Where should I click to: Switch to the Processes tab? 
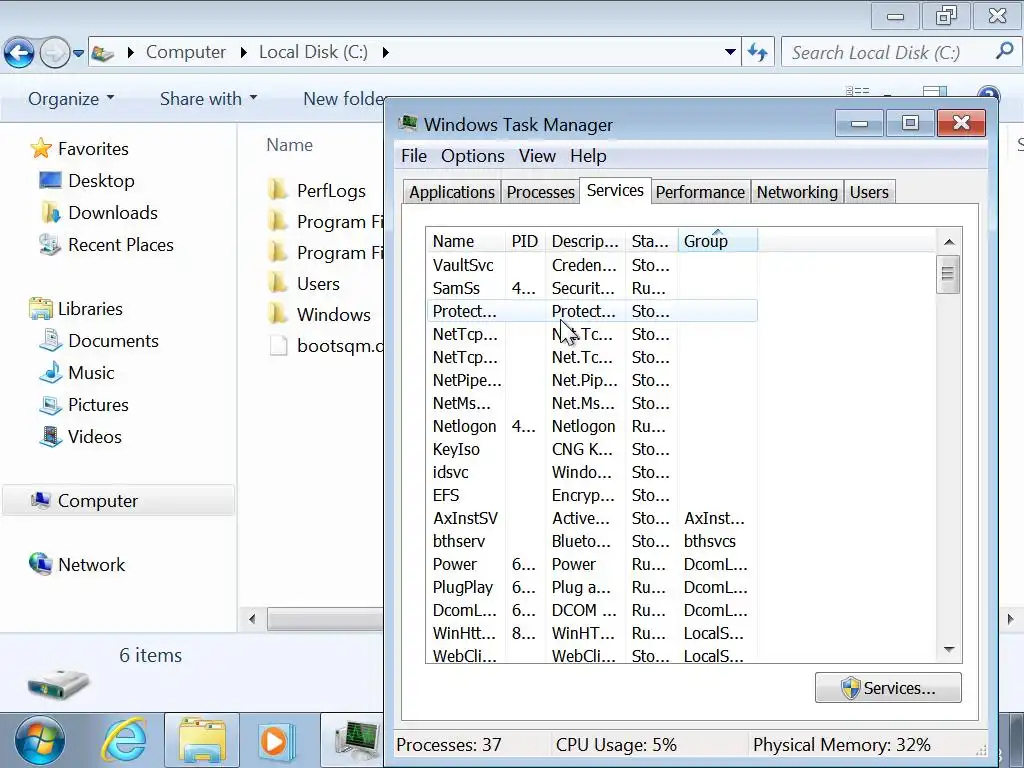[x=540, y=192]
